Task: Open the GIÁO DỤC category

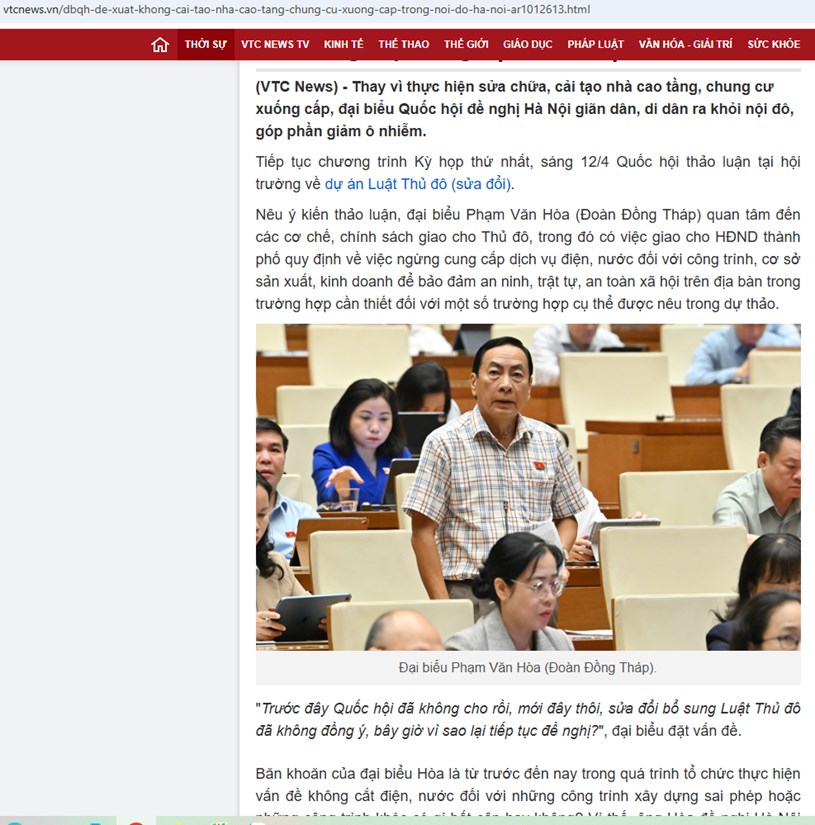Action: (x=528, y=45)
